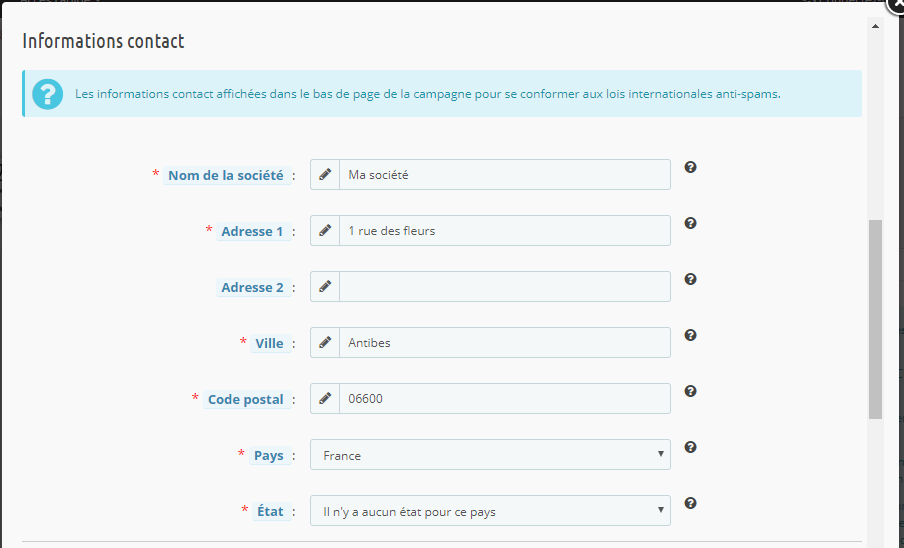
Task: Open the État dropdown list
Action: 490,511
